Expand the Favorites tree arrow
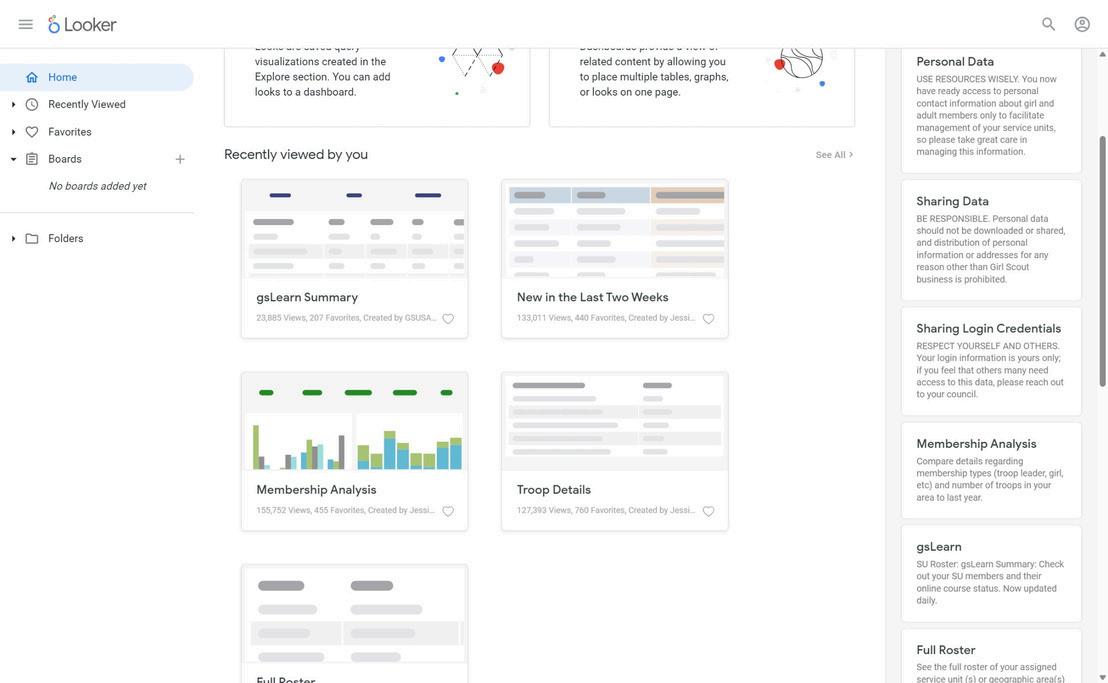The image size is (1108, 683). pos(13,132)
